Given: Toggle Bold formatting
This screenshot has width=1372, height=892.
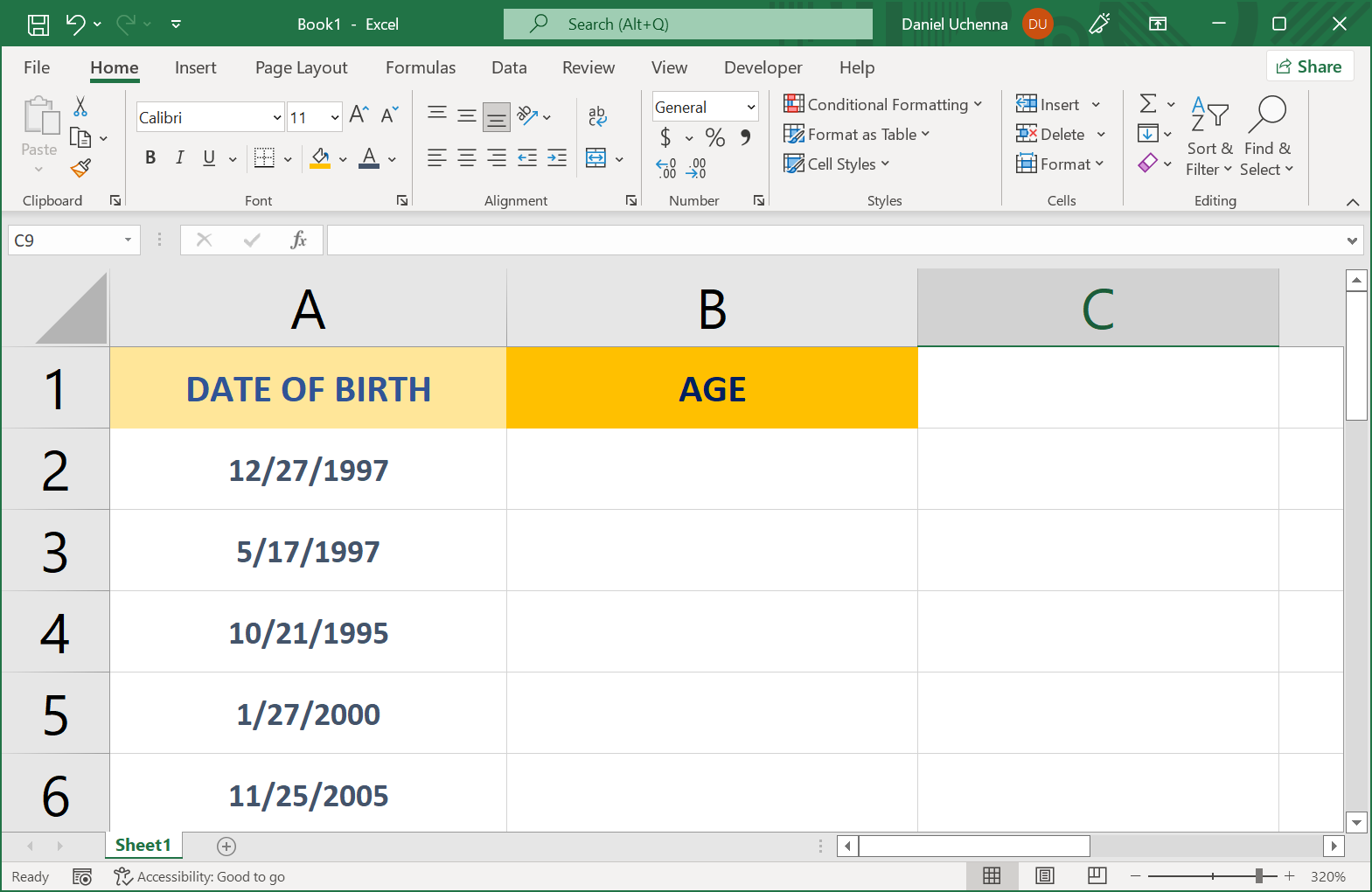Looking at the screenshot, I should tap(150, 157).
